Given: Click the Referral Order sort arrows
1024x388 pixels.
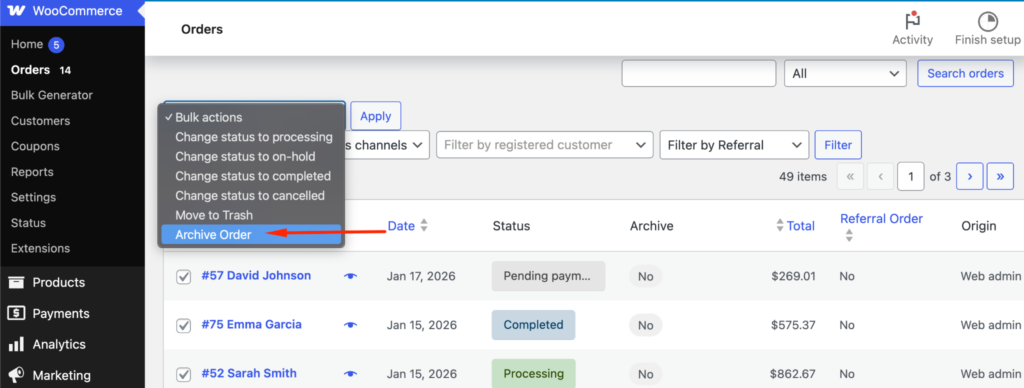Looking at the screenshot, I should pyautogui.click(x=849, y=236).
